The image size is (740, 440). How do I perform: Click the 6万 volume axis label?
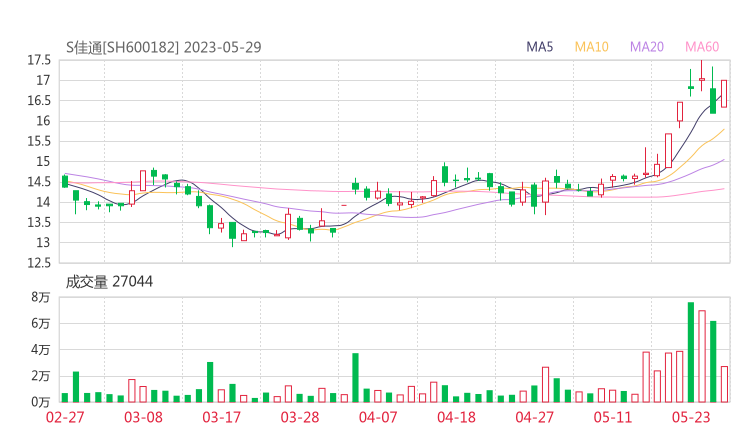pos(41,323)
